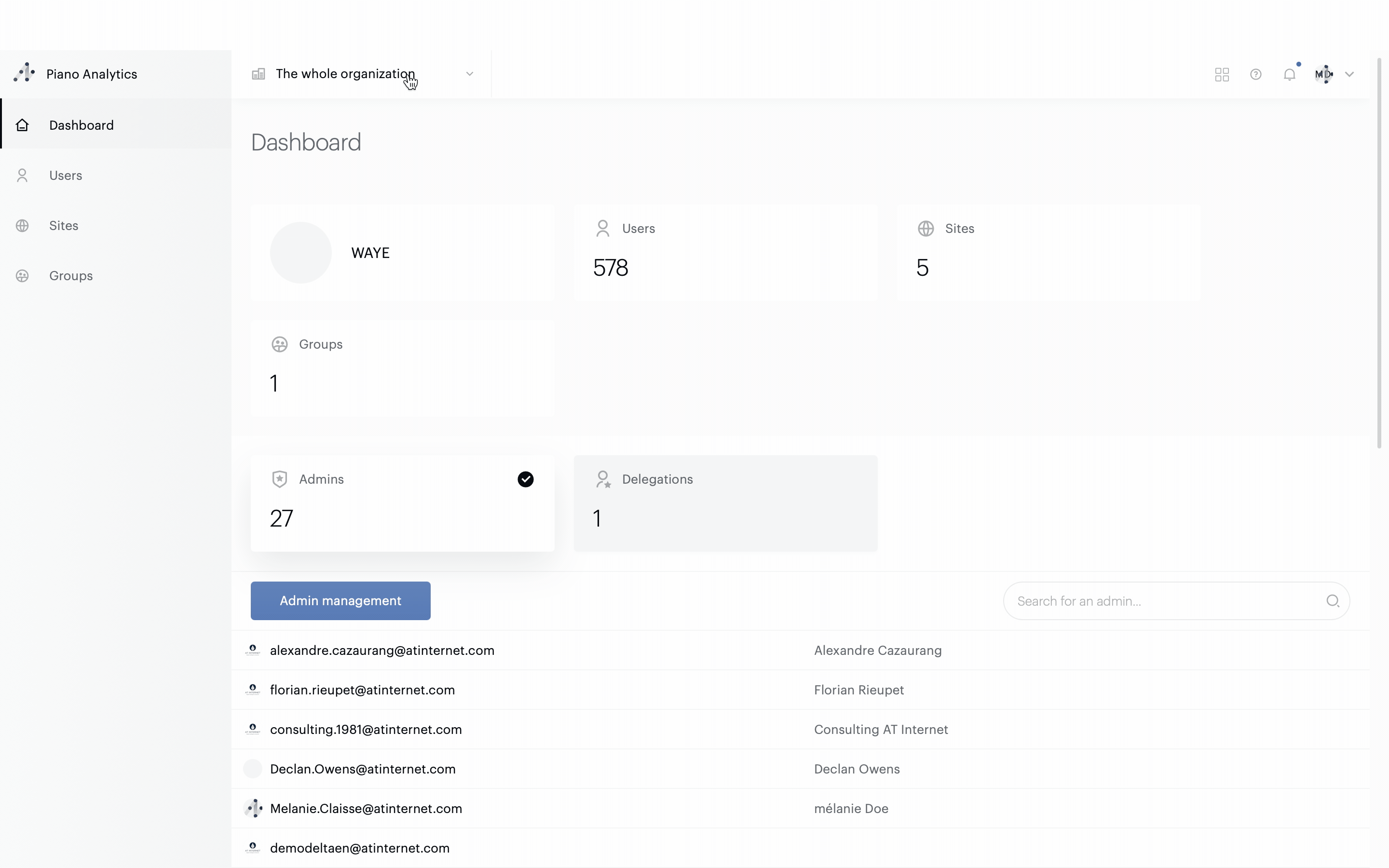This screenshot has width=1389, height=868.
Task: Click the Groups icon in sidebar
Action: coord(22,276)
